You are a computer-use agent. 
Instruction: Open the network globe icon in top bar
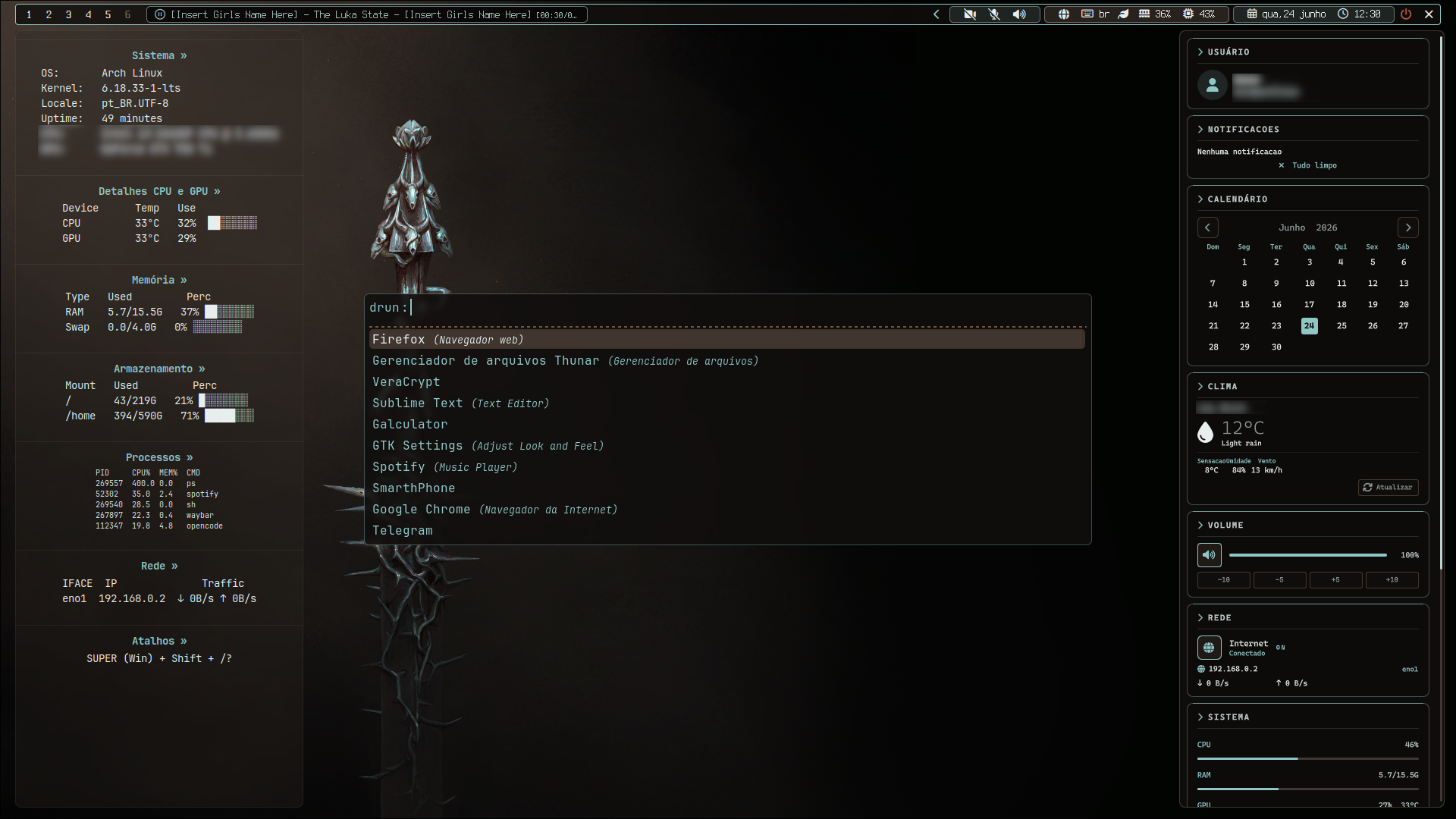click(x=1064, y=14)
